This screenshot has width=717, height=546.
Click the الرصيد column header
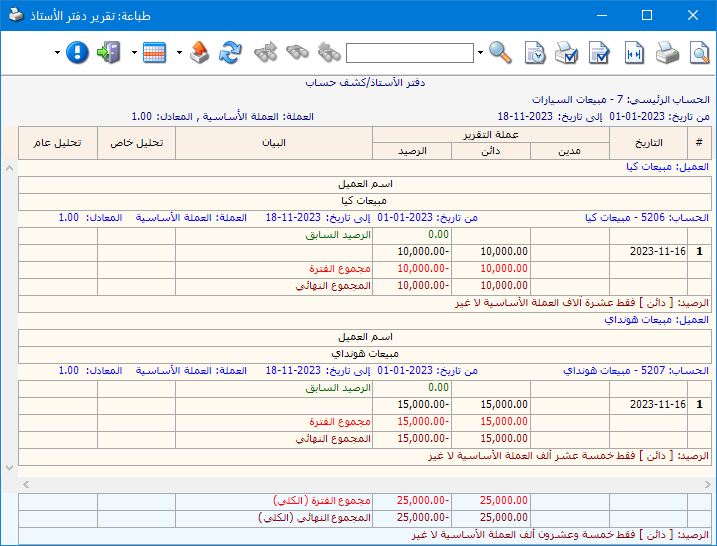pyautogui.click(x=412, y=151)
